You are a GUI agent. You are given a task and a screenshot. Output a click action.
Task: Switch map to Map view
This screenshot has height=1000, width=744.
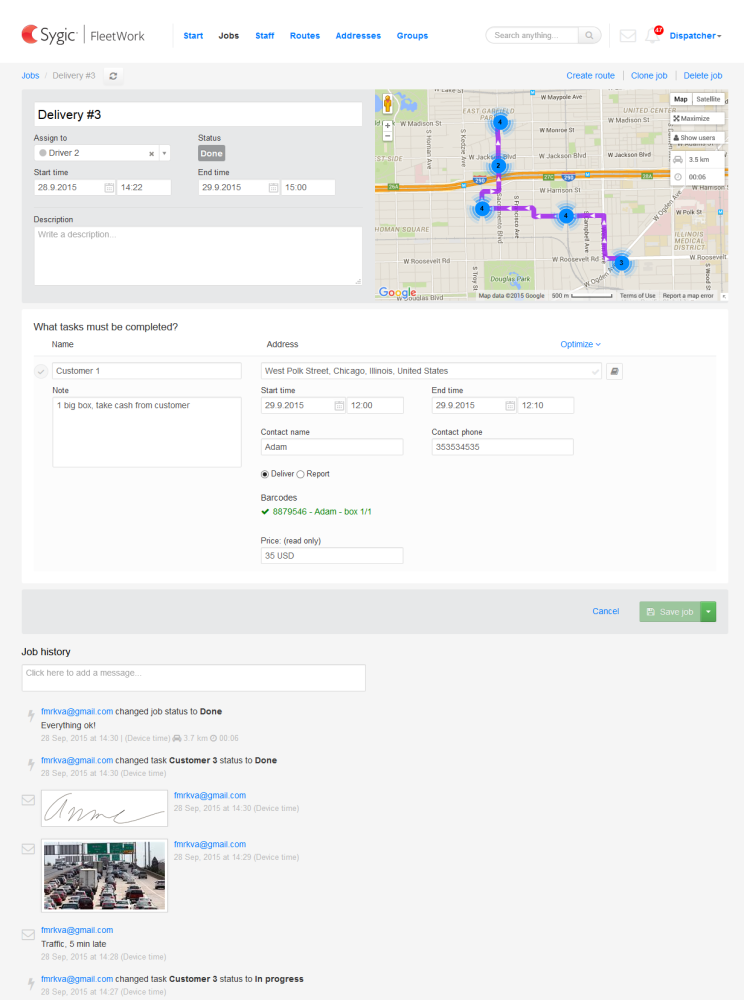point(681,99)
